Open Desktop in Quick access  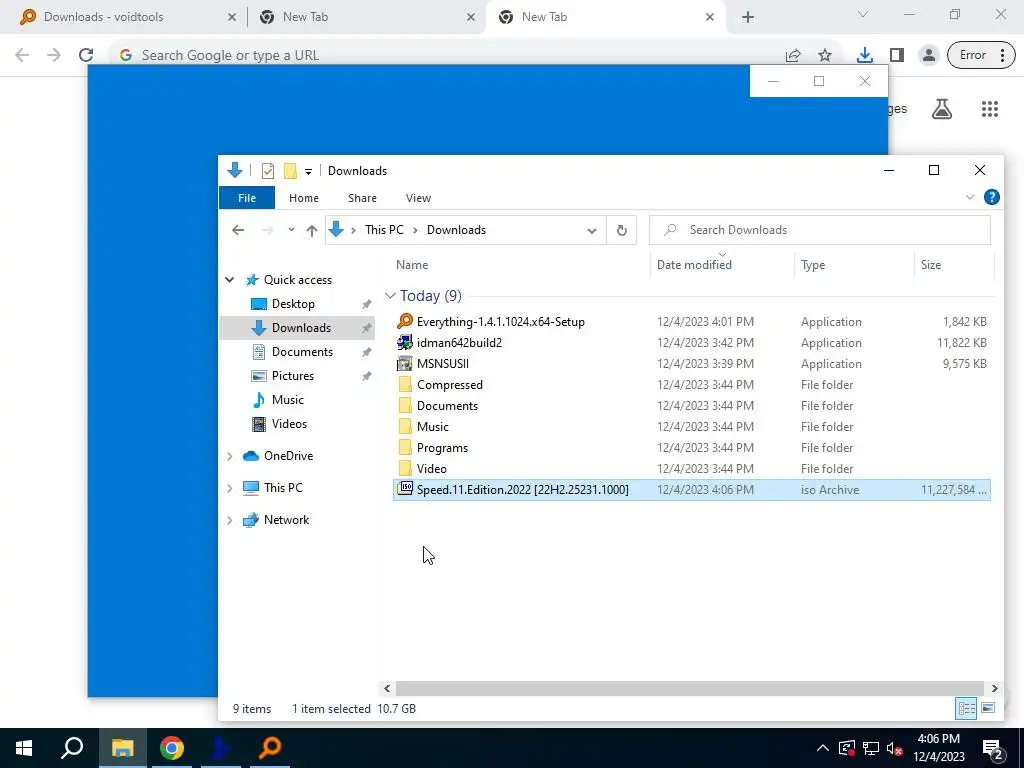(293, 304)
